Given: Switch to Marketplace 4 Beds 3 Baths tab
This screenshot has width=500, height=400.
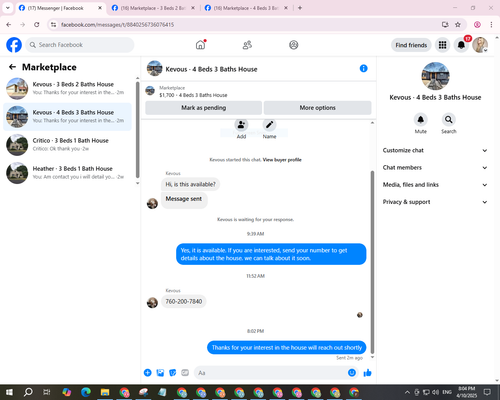Looking at the screenshot, I should [246, 8].
